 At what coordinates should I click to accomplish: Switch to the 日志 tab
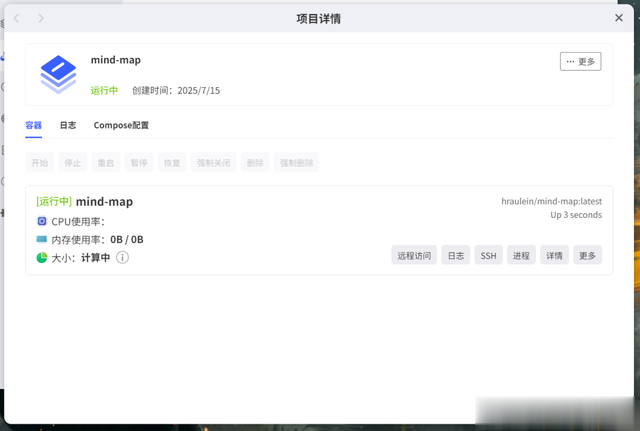pos(68,125)
